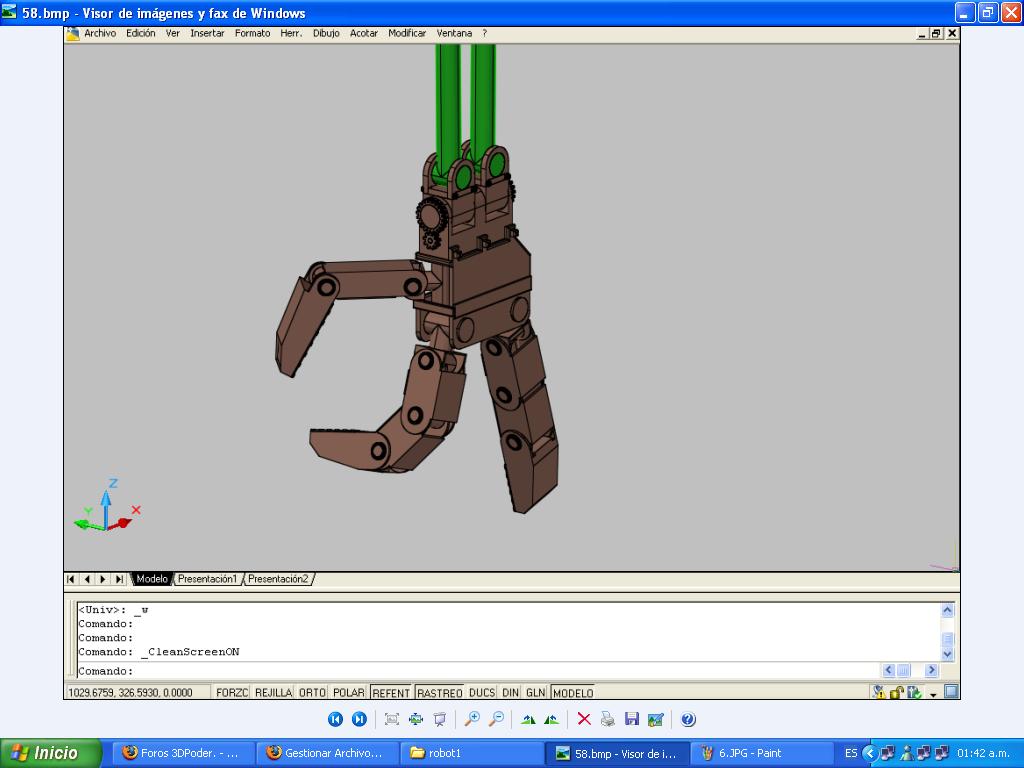Switch to the Presentación1 tab
1024x768 pixels.
coord(207,579)
